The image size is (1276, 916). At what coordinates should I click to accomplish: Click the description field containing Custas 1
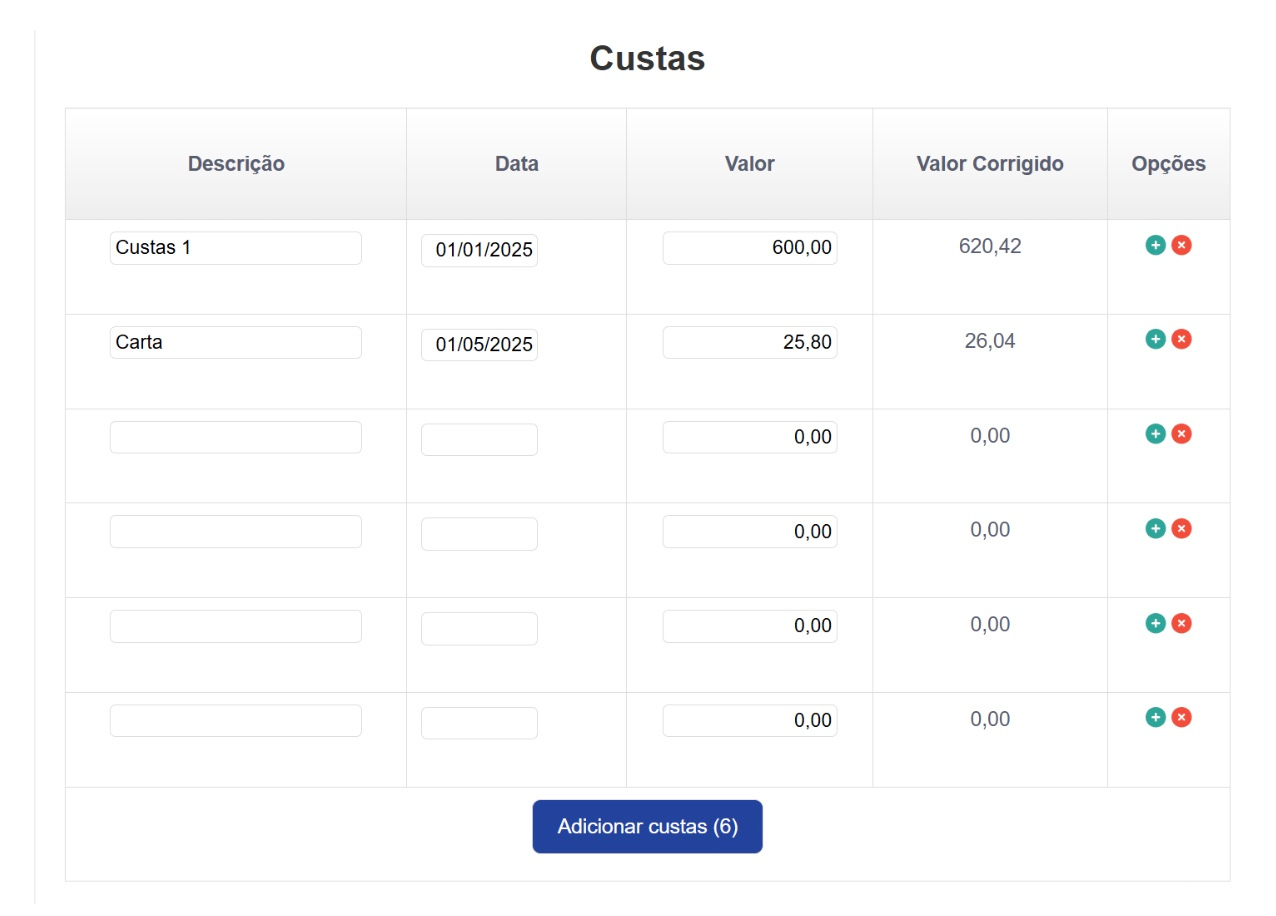click(235, 248)
